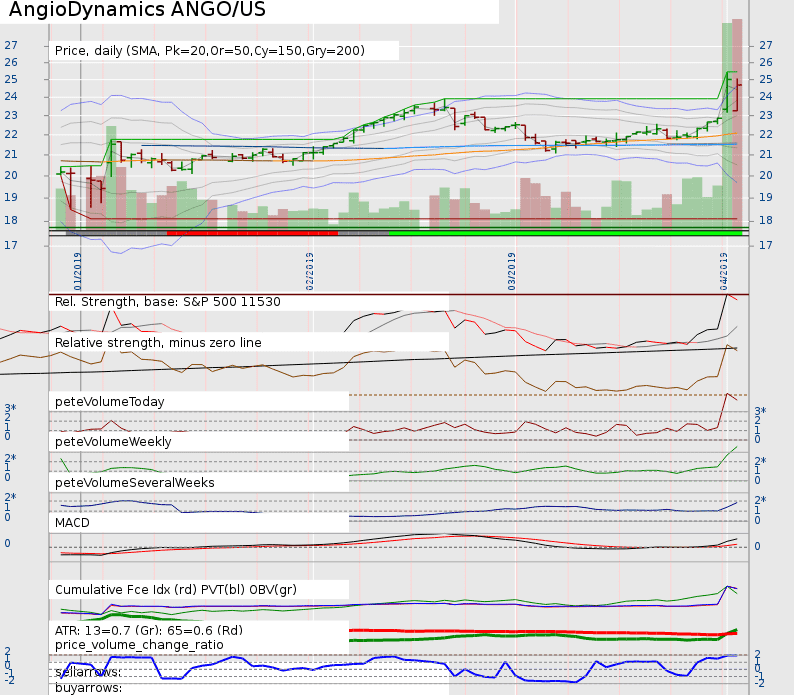Click the 27 label on the right price axis
Image resolution: width=794 pixels, height=695 pixels.
point(766,45)
